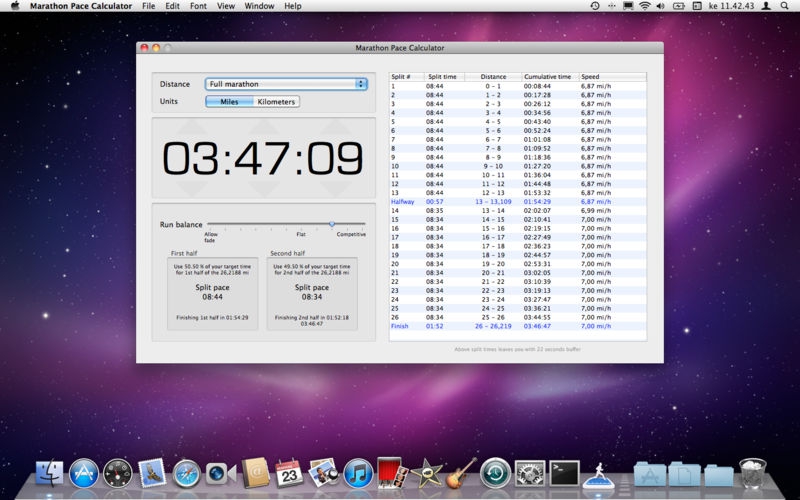
Task: Open the Marathon Pace Calculator dock icon
Action: (597, 473)
